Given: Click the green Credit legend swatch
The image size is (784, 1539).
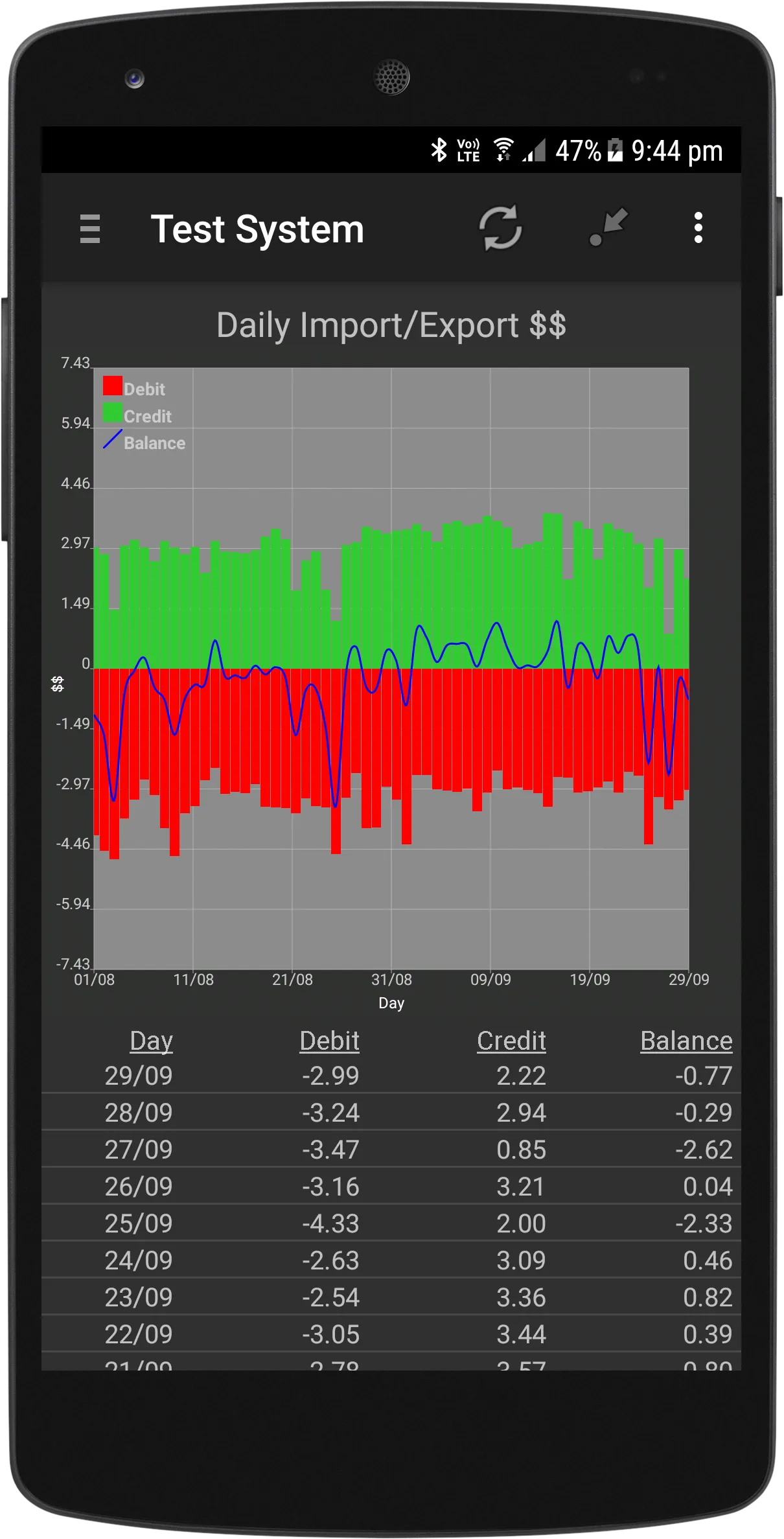Looking at the screenshot, I should coord(113,412).
